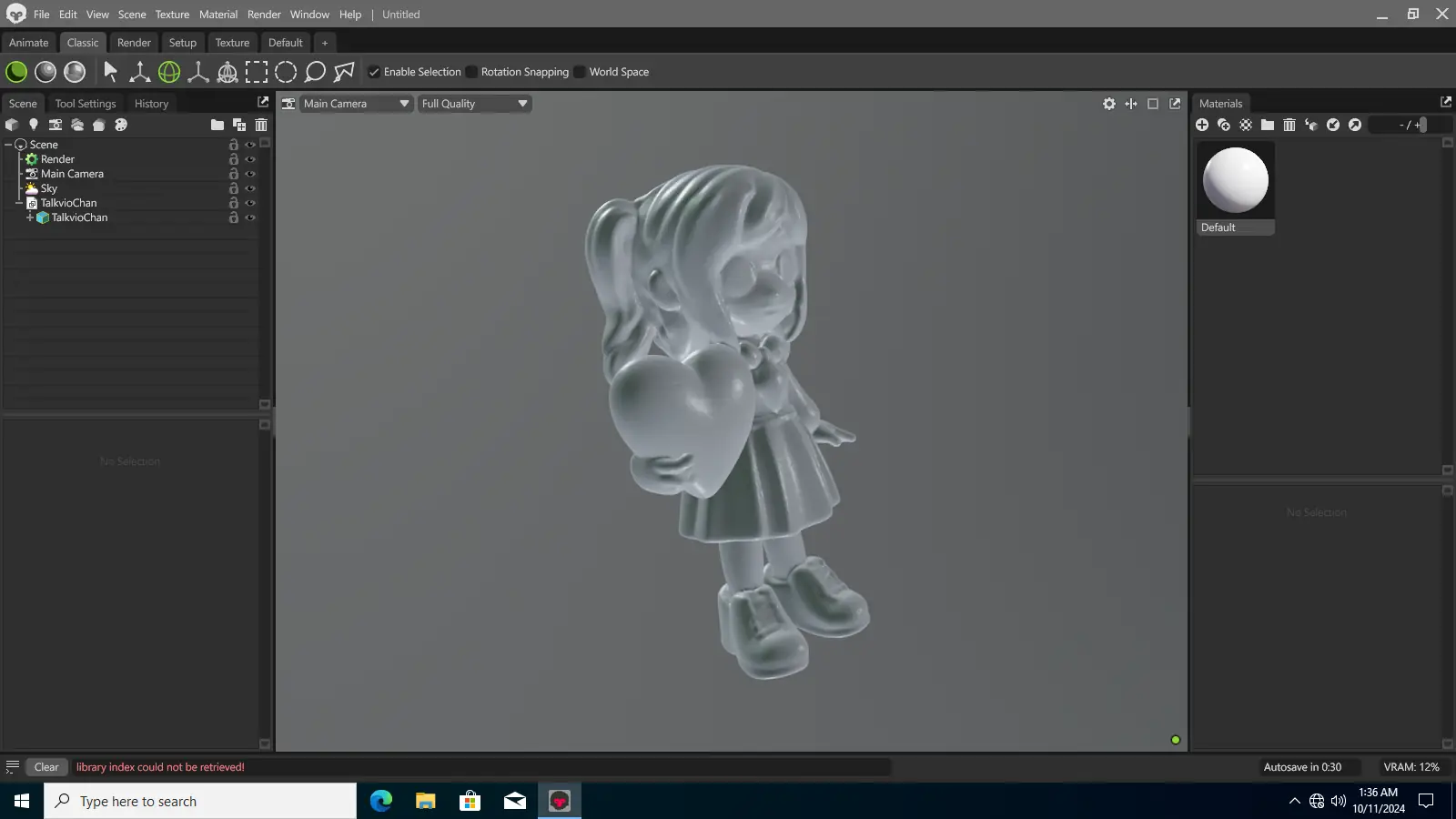The image size is (1456, 819).
Task: Open the Help menu
Action: coord(350,15)
